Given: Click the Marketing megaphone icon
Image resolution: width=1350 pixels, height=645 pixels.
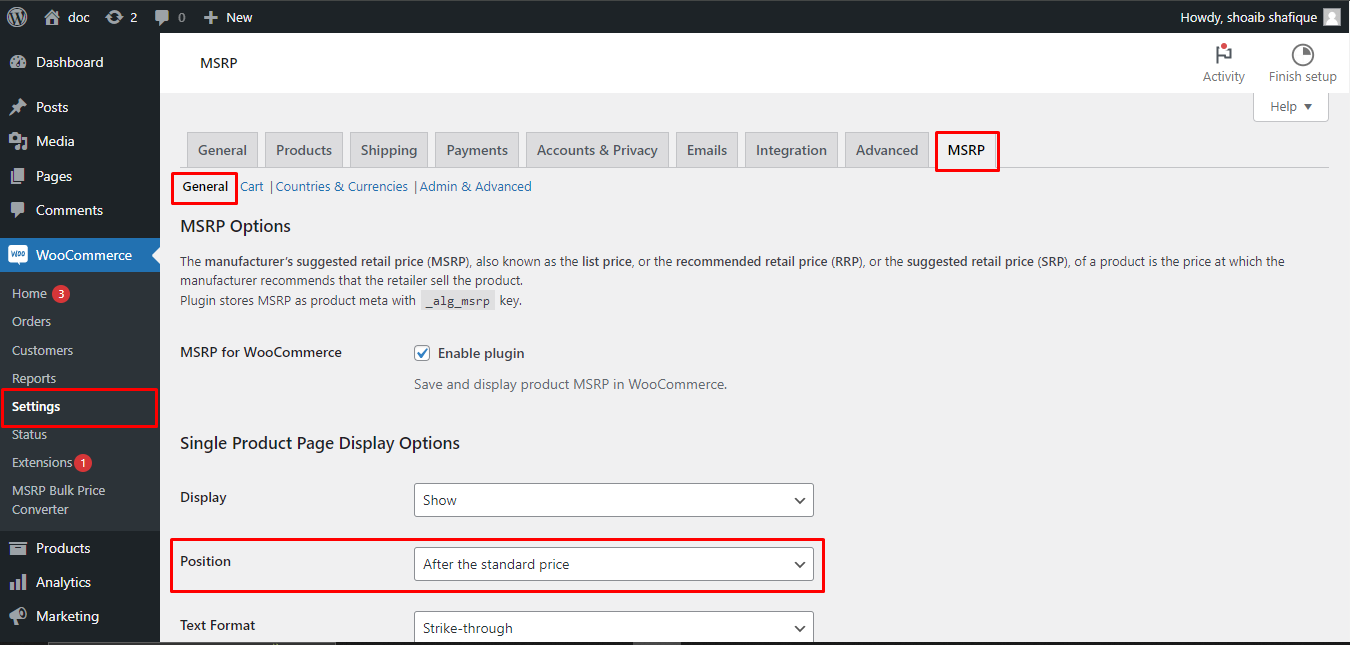Looking at the screenshot, I should coord(18,616).
